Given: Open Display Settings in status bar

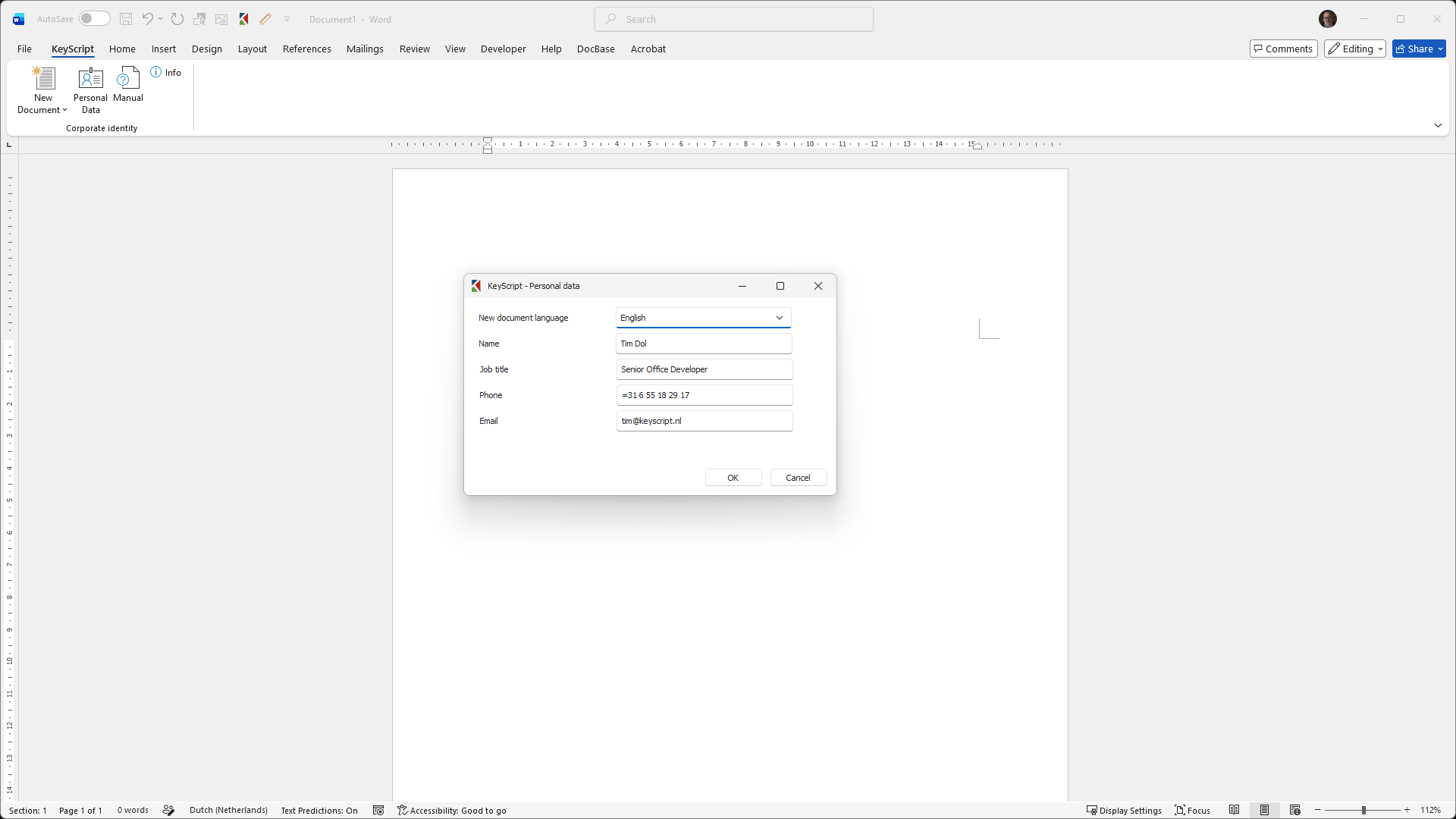Looking at the screenshot, I should pos(1124,810).
